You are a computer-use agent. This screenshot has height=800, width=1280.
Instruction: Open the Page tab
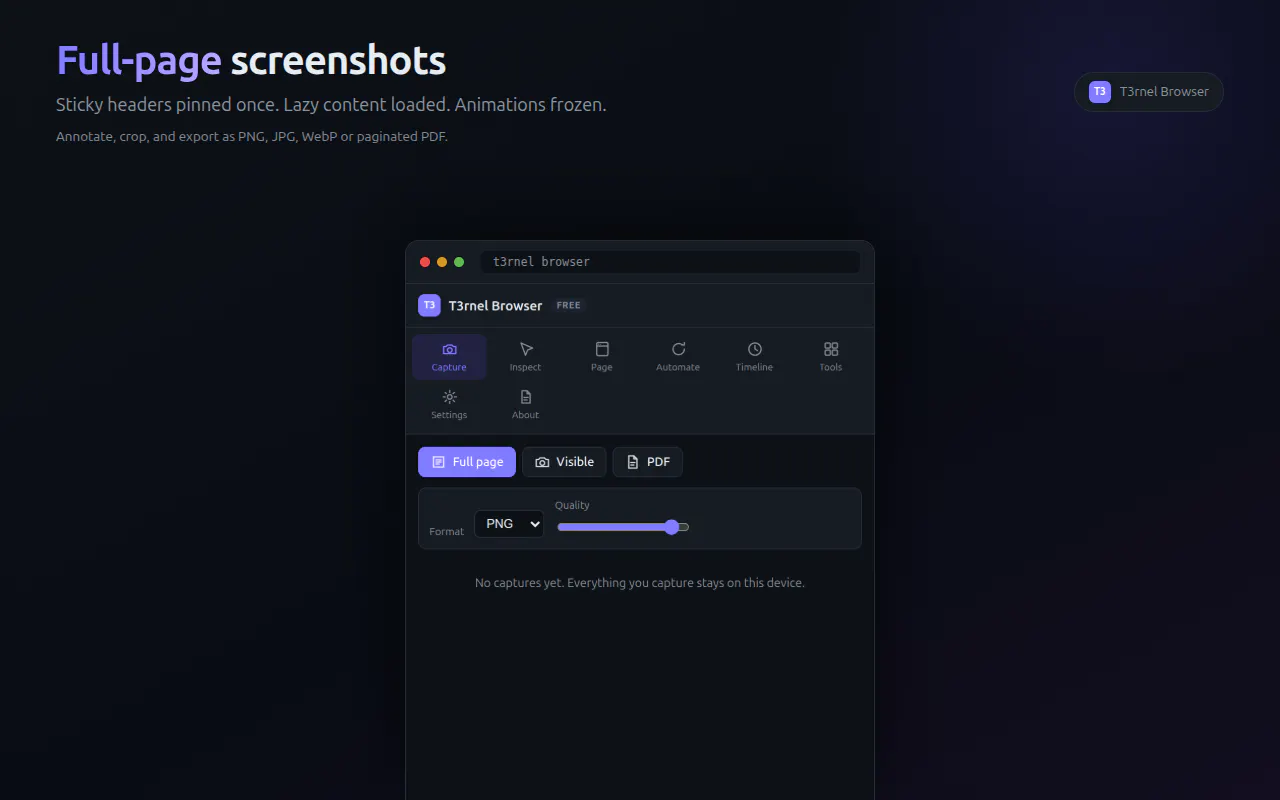pos(602,357)
